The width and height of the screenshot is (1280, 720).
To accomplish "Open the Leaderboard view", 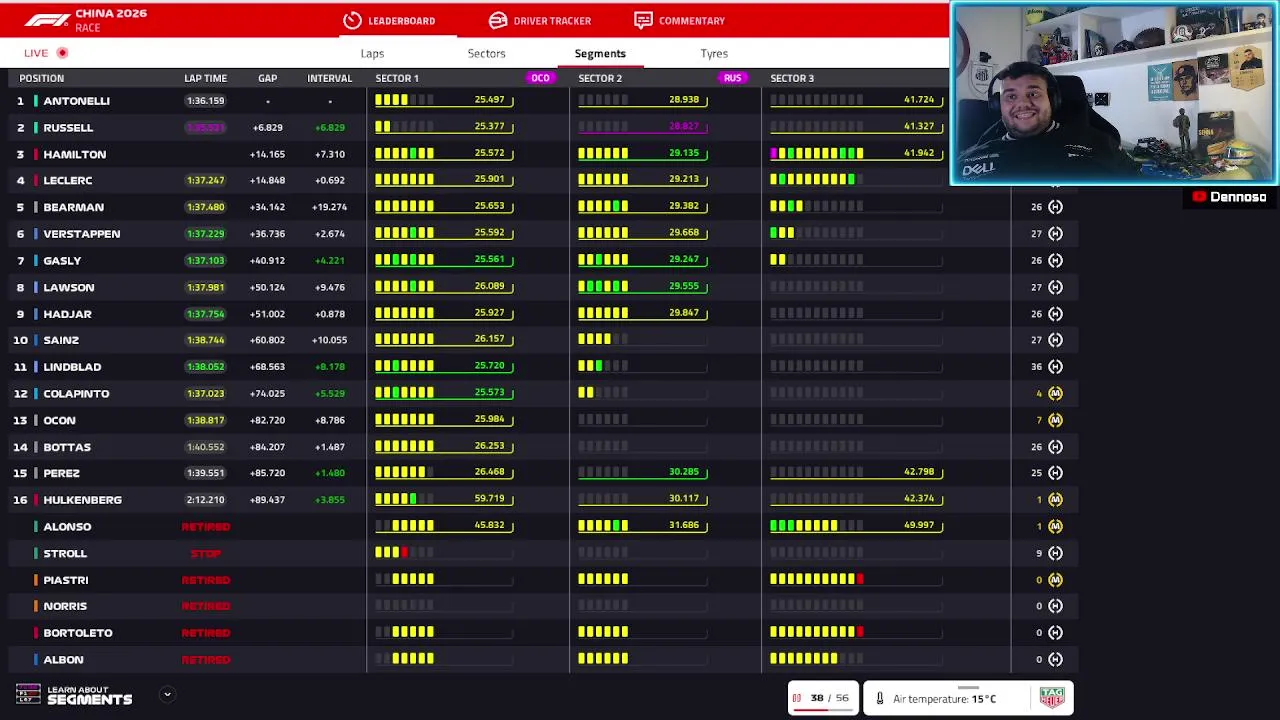I will pyautogui.click(x=389, y=20).
